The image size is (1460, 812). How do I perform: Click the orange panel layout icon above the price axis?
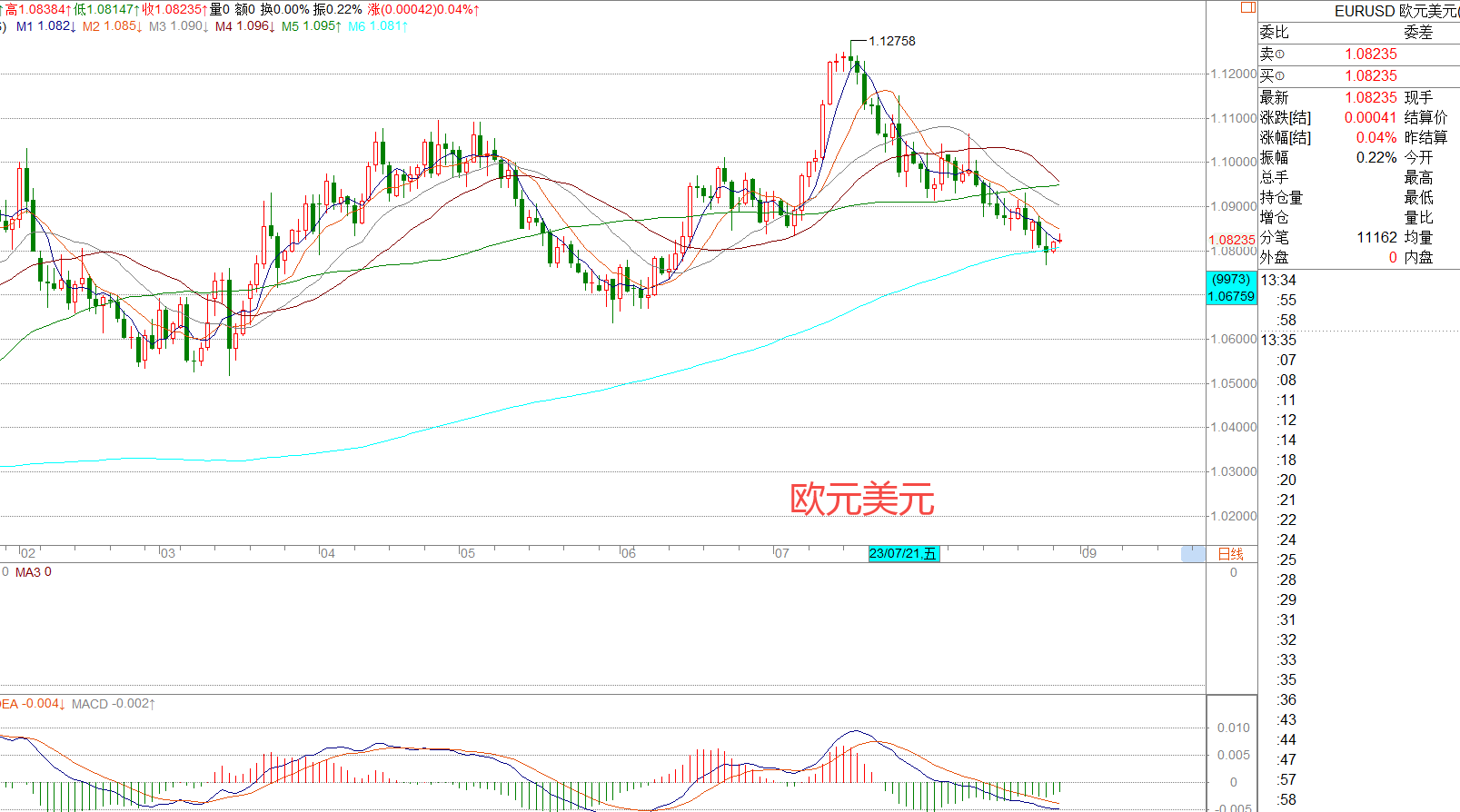point(1248,7)
